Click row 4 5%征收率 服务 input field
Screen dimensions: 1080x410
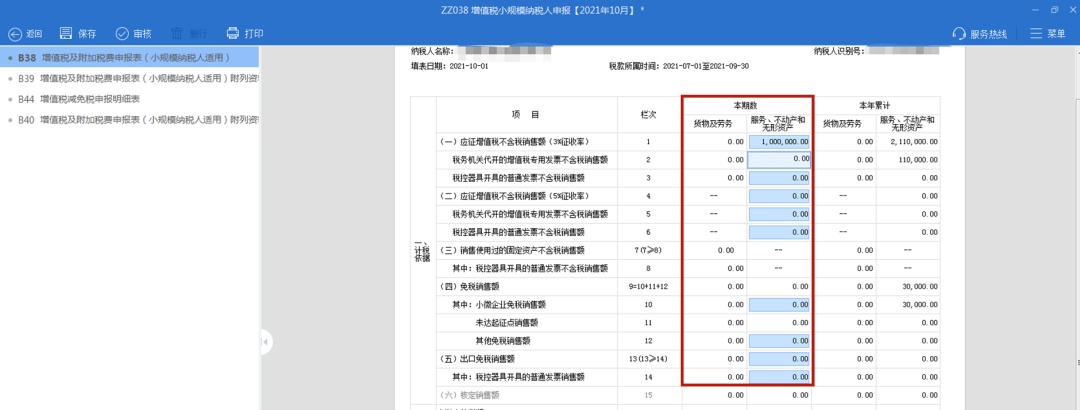(x=778, y=195)
